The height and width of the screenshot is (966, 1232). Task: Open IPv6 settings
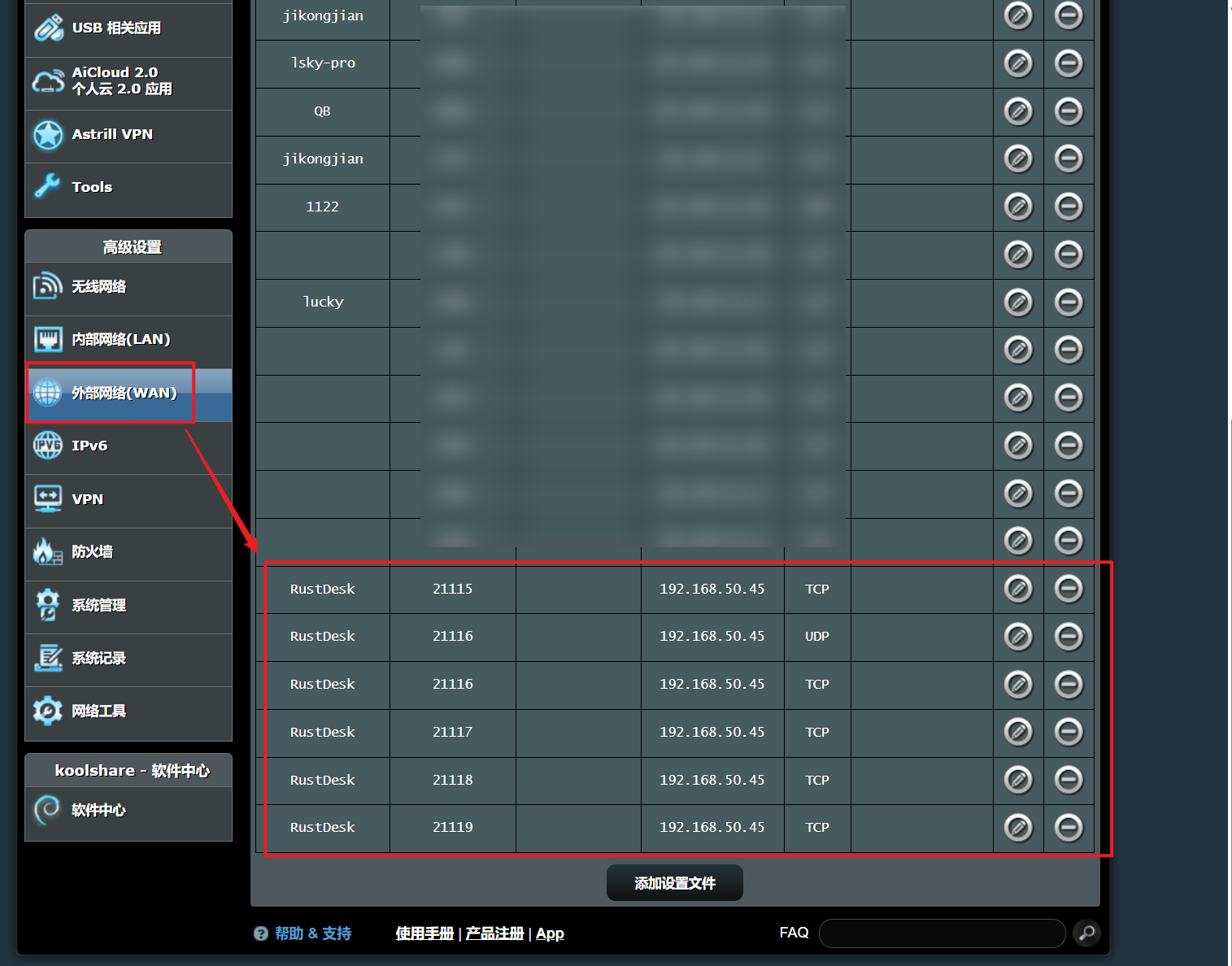point(128,446)
